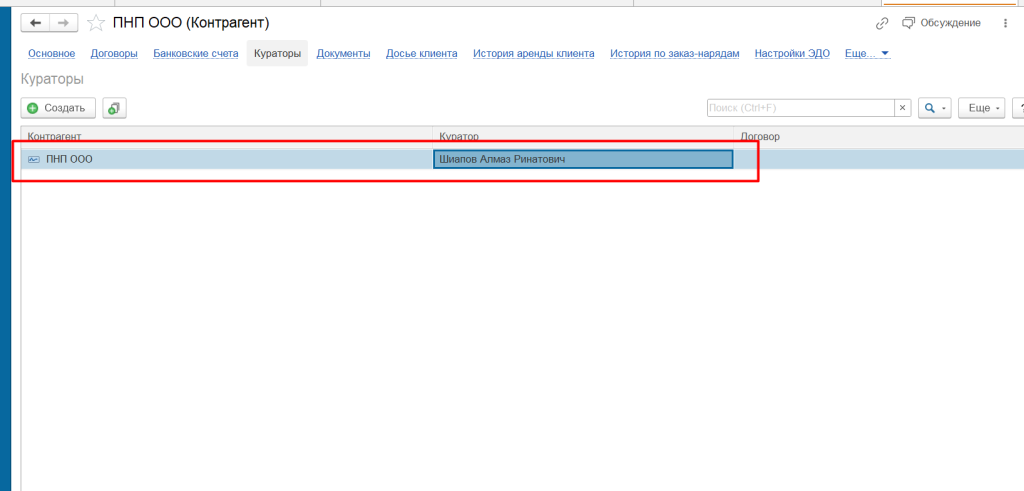Open the three-dot menu at top right
1024x491 pixels.
[x=1005, y=24]
